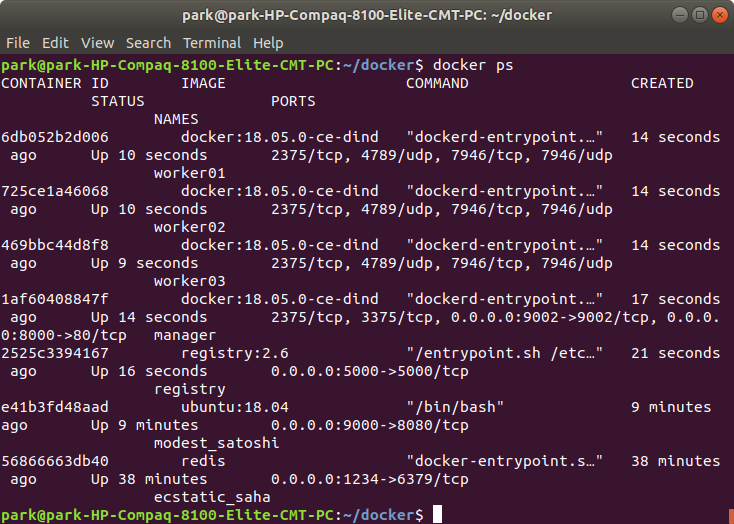Click the worker01 container name
The image size is (734, 524).
pos(190,173)
